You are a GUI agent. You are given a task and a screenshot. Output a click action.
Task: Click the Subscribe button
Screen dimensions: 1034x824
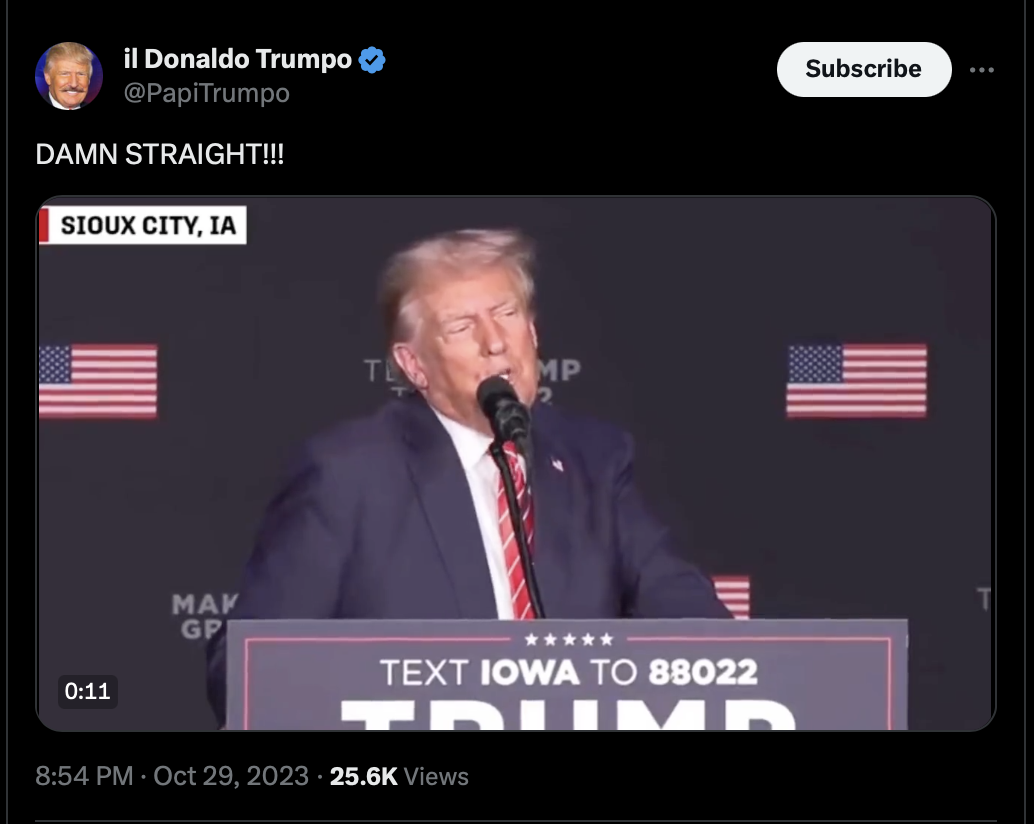click(864, 69)
